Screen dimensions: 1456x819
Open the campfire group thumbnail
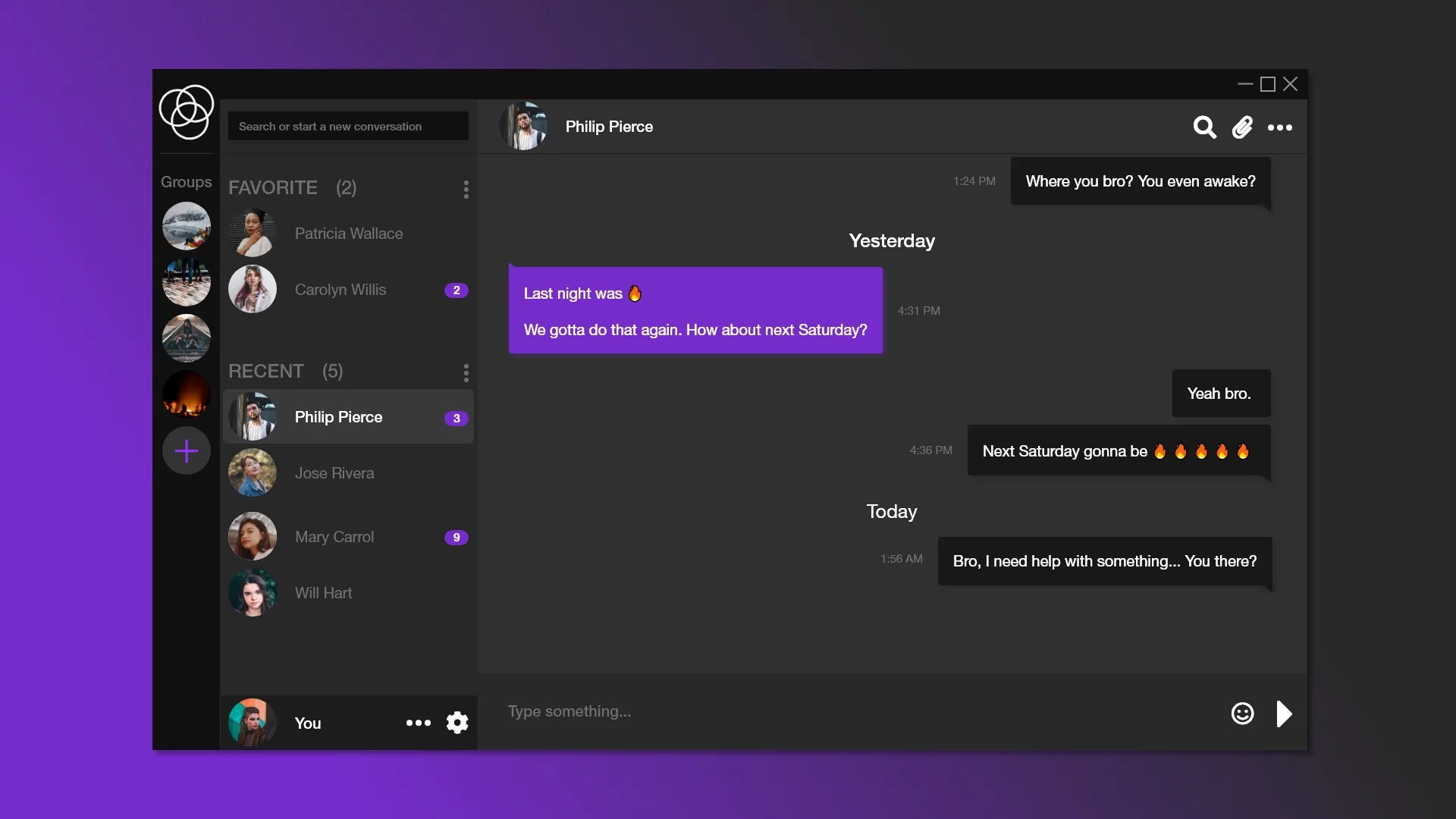187,394
